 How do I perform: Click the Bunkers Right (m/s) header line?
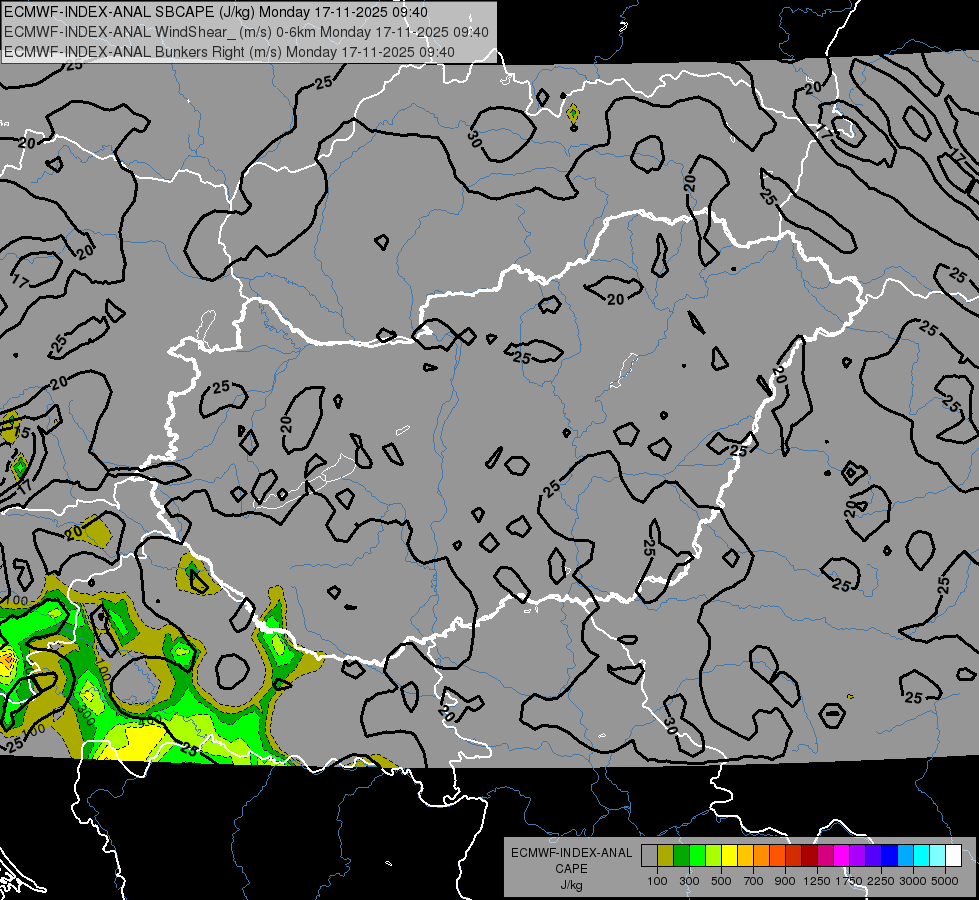229,52
